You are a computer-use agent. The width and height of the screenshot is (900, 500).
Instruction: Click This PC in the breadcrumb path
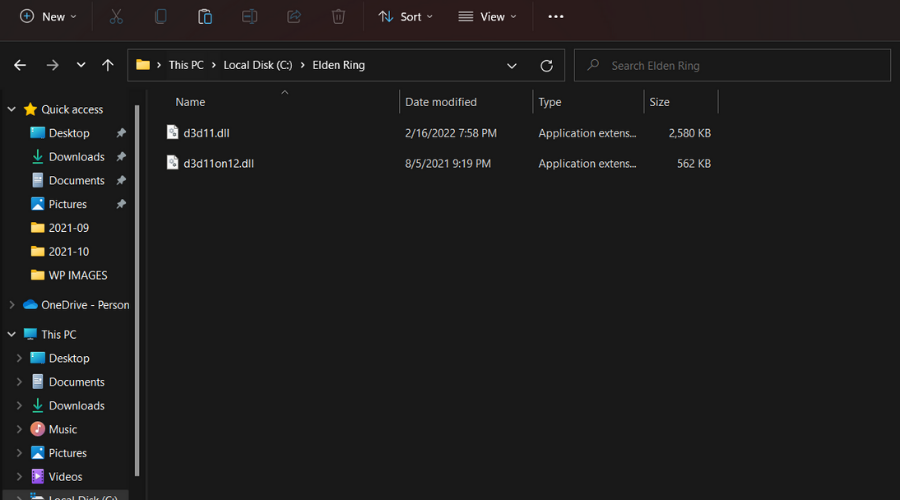click(x=186, y=65)
